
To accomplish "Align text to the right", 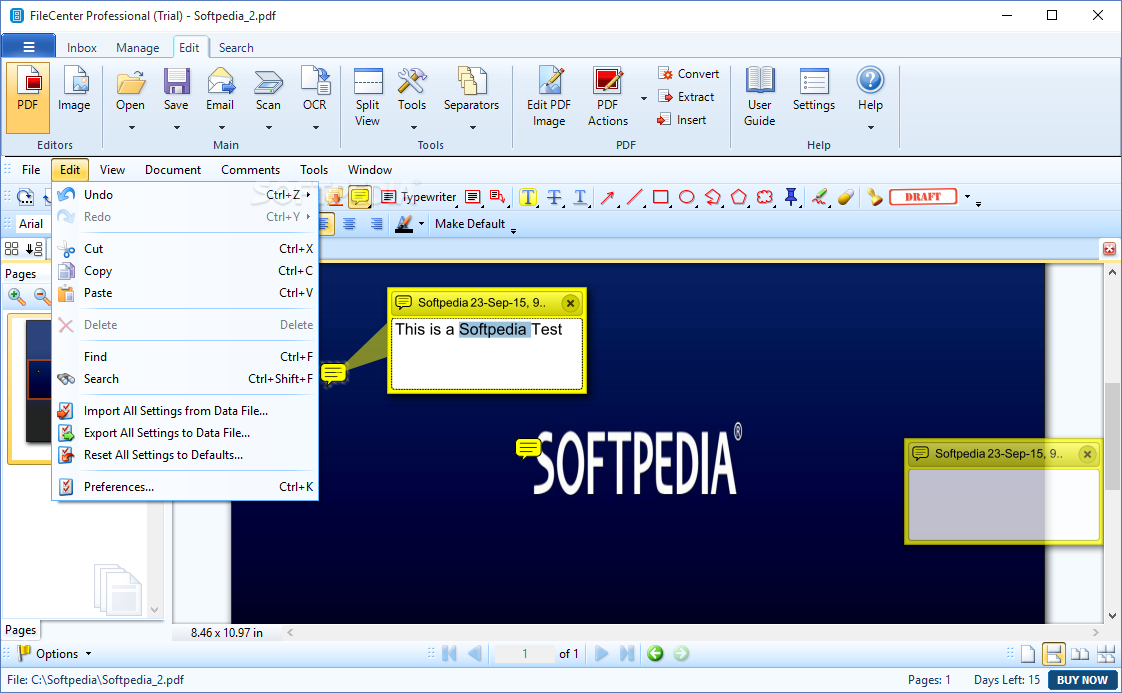I will [x=376, y=224].
